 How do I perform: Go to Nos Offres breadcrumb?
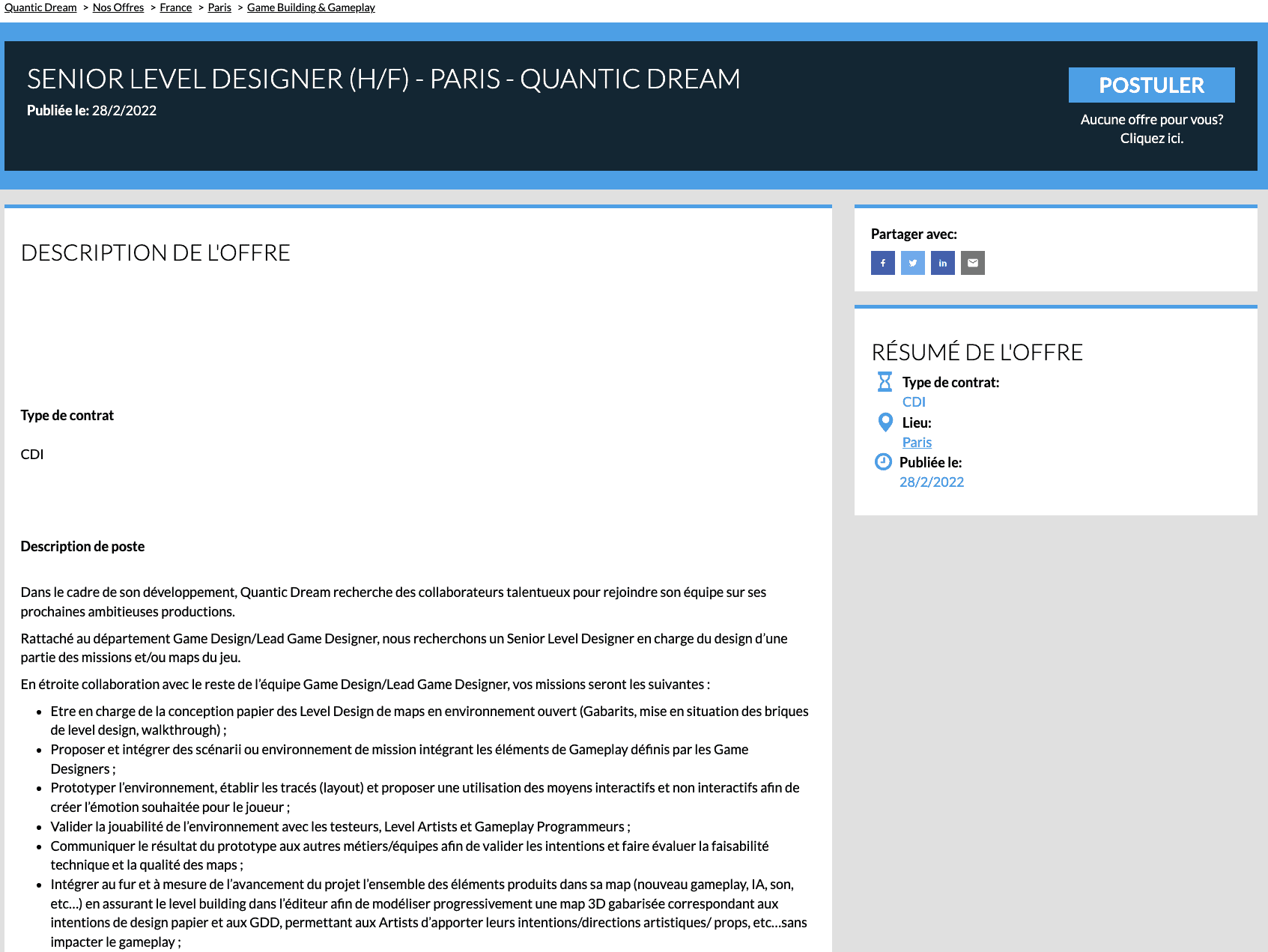[x=118, y=7]
